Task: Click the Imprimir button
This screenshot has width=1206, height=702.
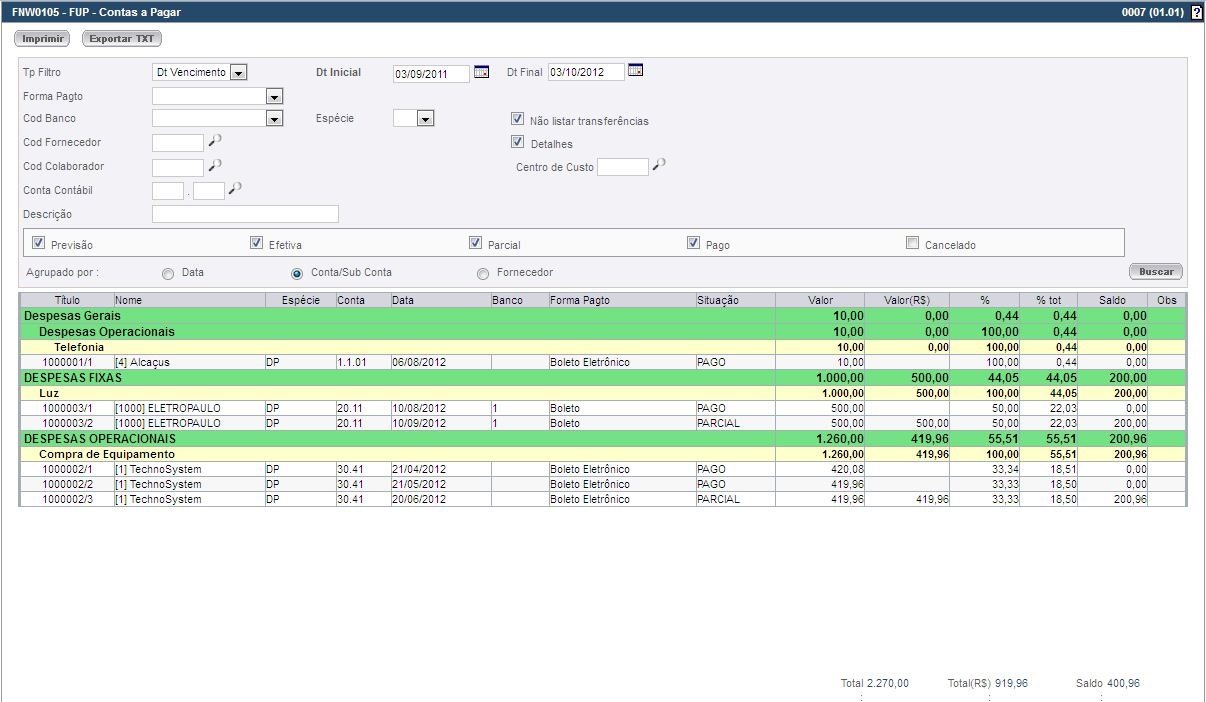Action: 42,39
